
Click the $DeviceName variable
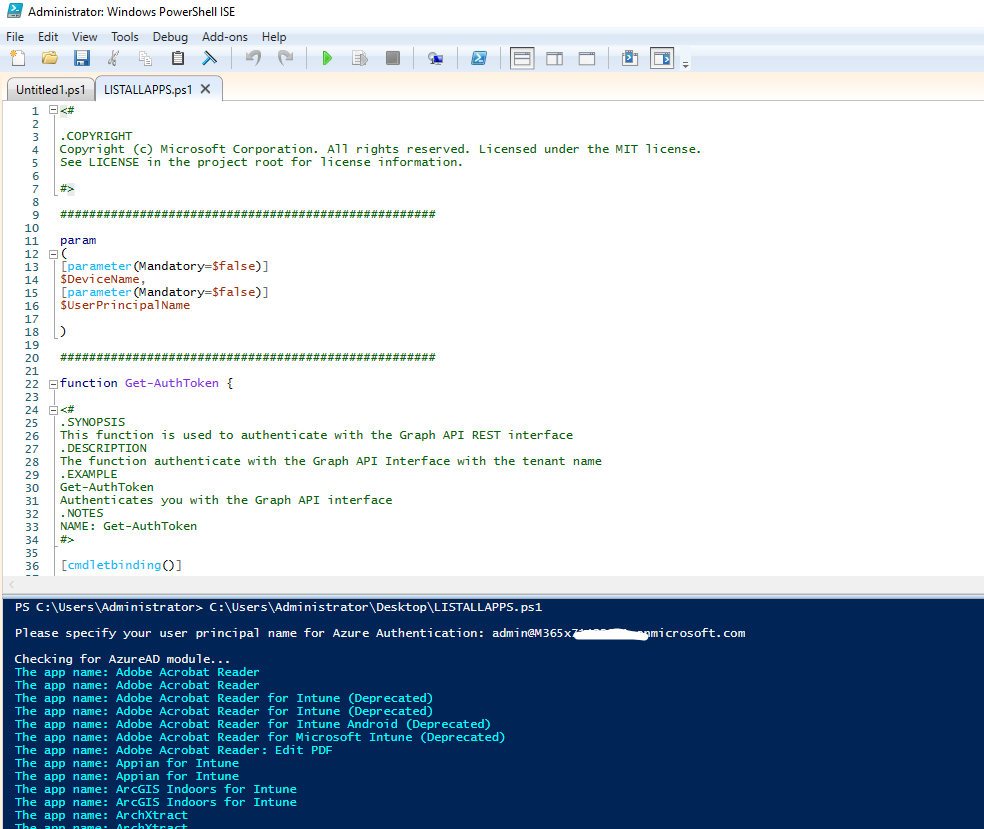pos(100,279)
